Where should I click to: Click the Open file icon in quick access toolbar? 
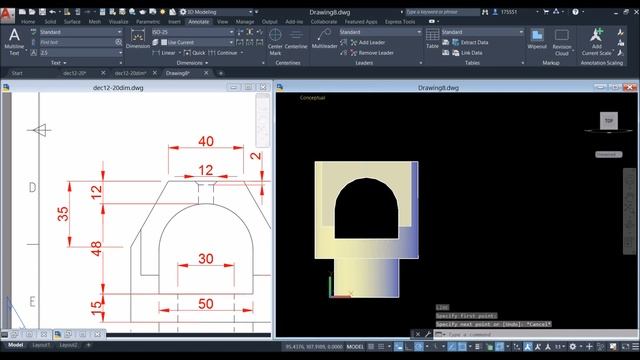[x=32, y=12]
